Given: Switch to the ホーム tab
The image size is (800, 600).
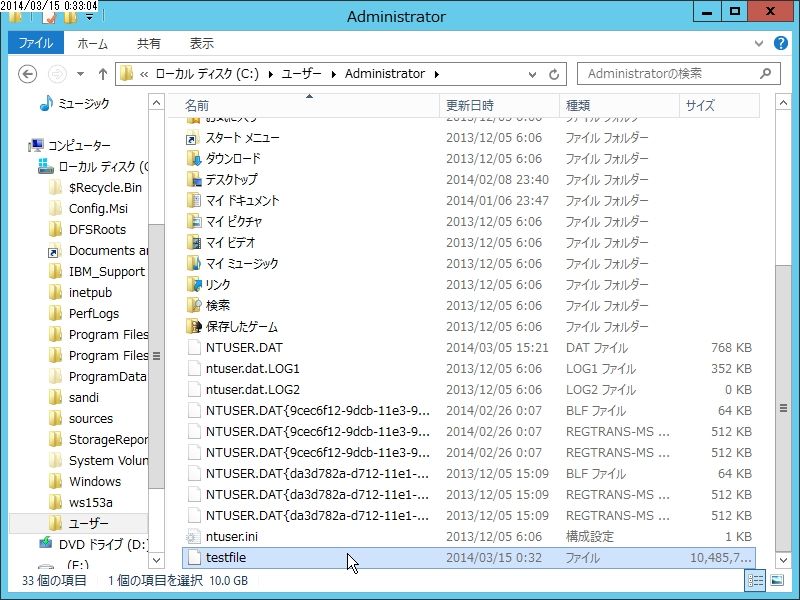Looking at the screenshot, I should (x=92, y=44).
